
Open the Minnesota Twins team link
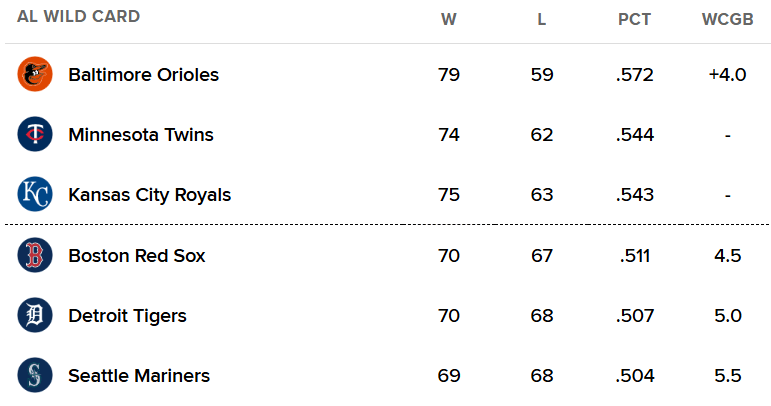[140, 134]
